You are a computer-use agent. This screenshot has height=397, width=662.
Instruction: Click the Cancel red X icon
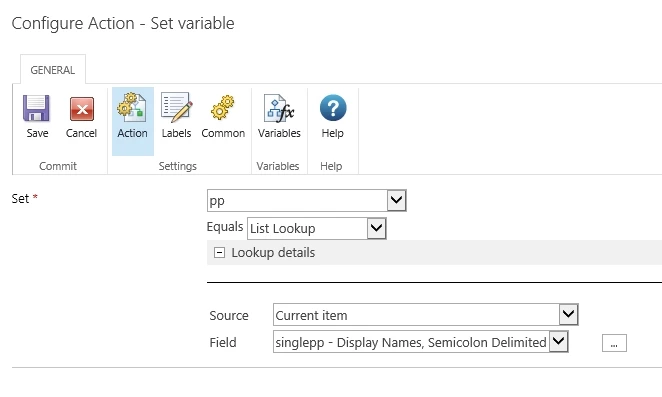81,109
